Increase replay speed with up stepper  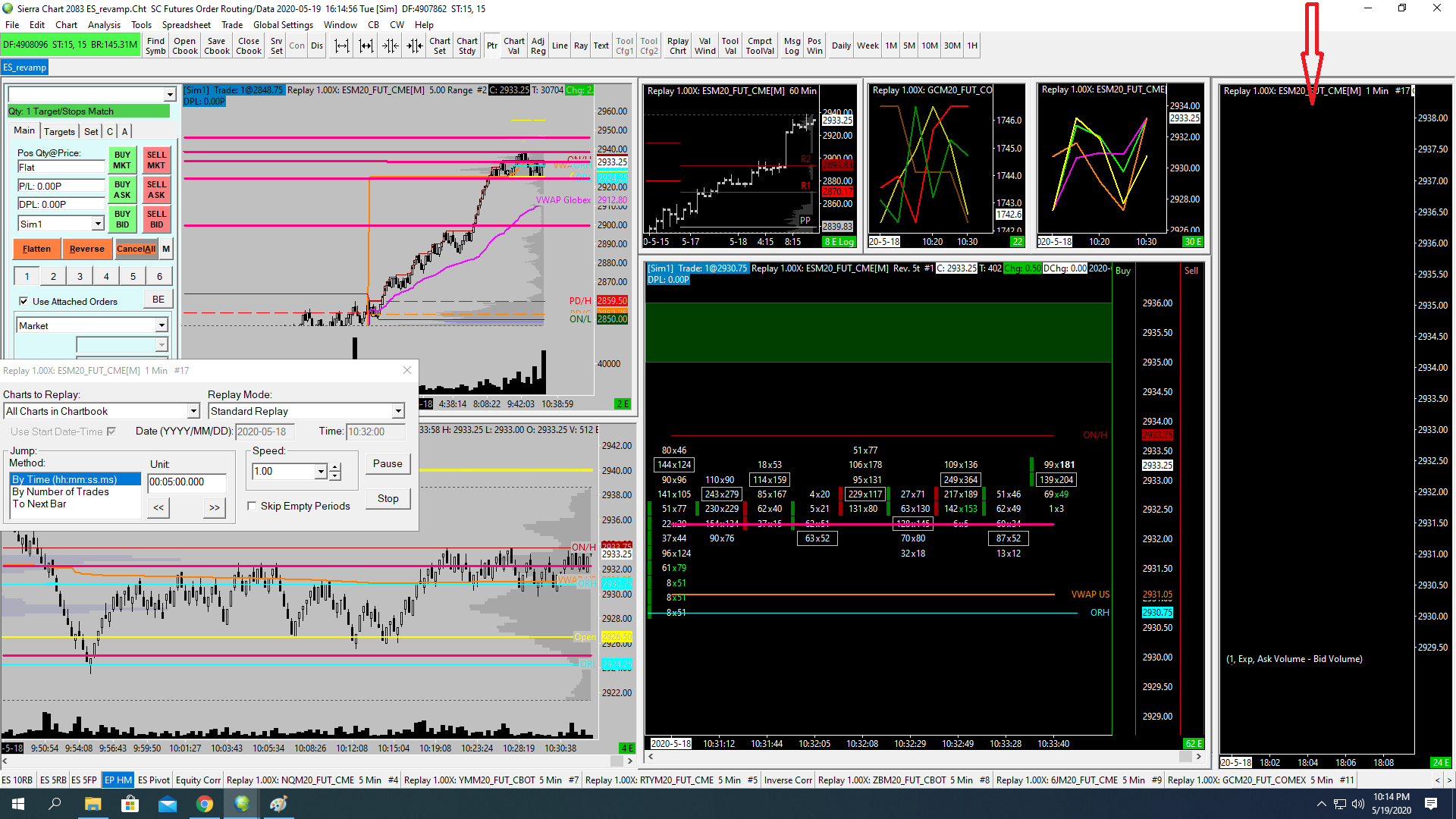coord(335,467)
